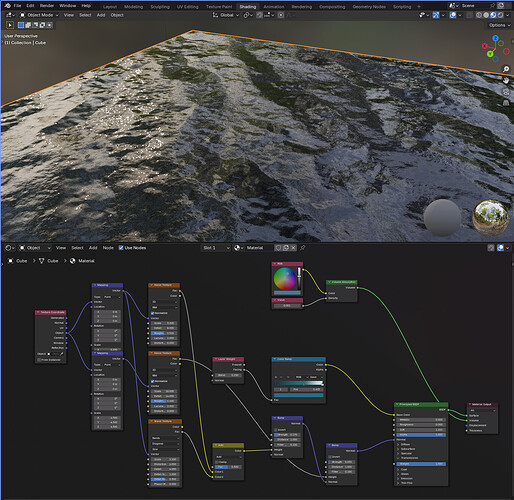Enable From Instancer in Texture Coordinate node

tap(39, 360)
